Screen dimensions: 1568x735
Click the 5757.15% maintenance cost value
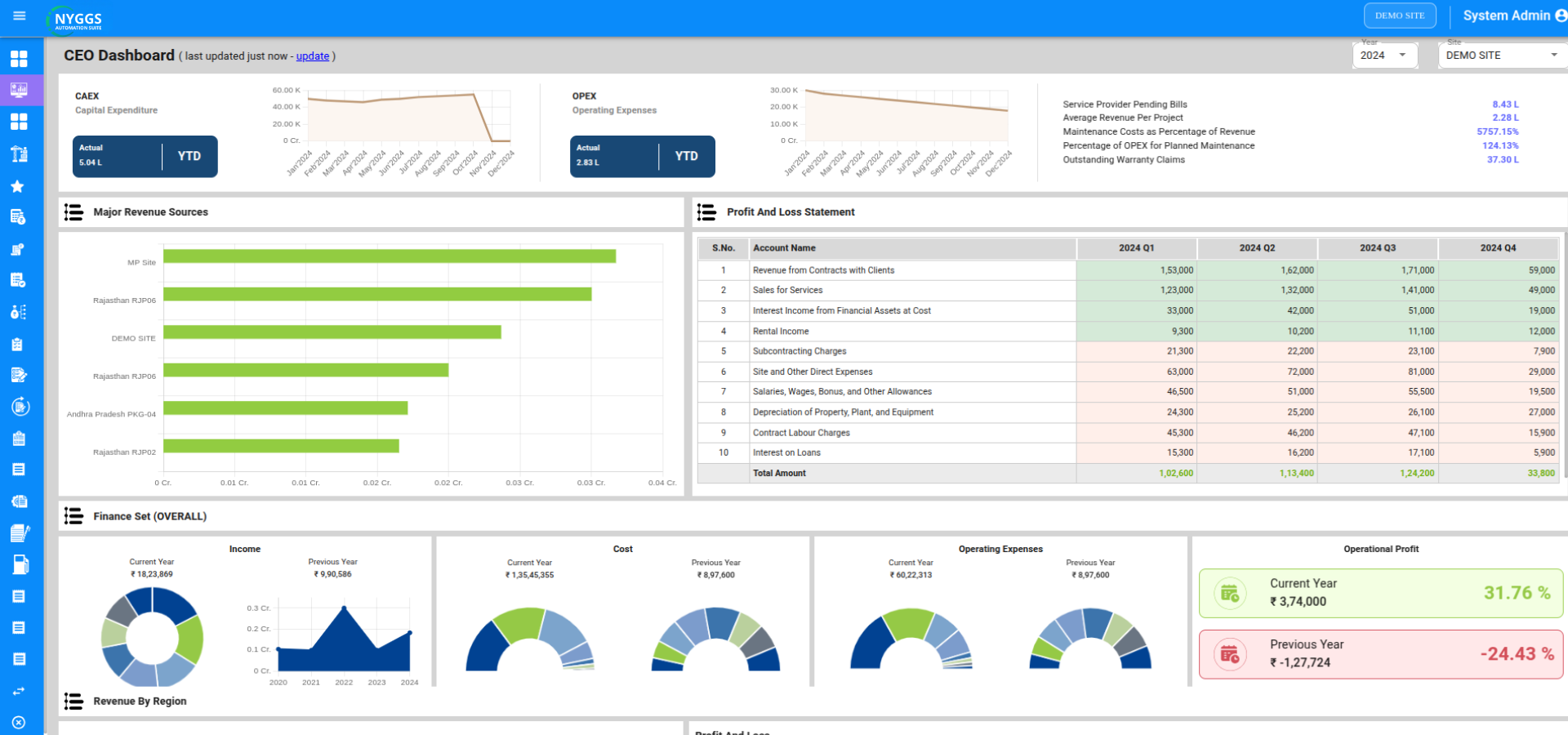pyautogui.click(x=1498, y=131)
